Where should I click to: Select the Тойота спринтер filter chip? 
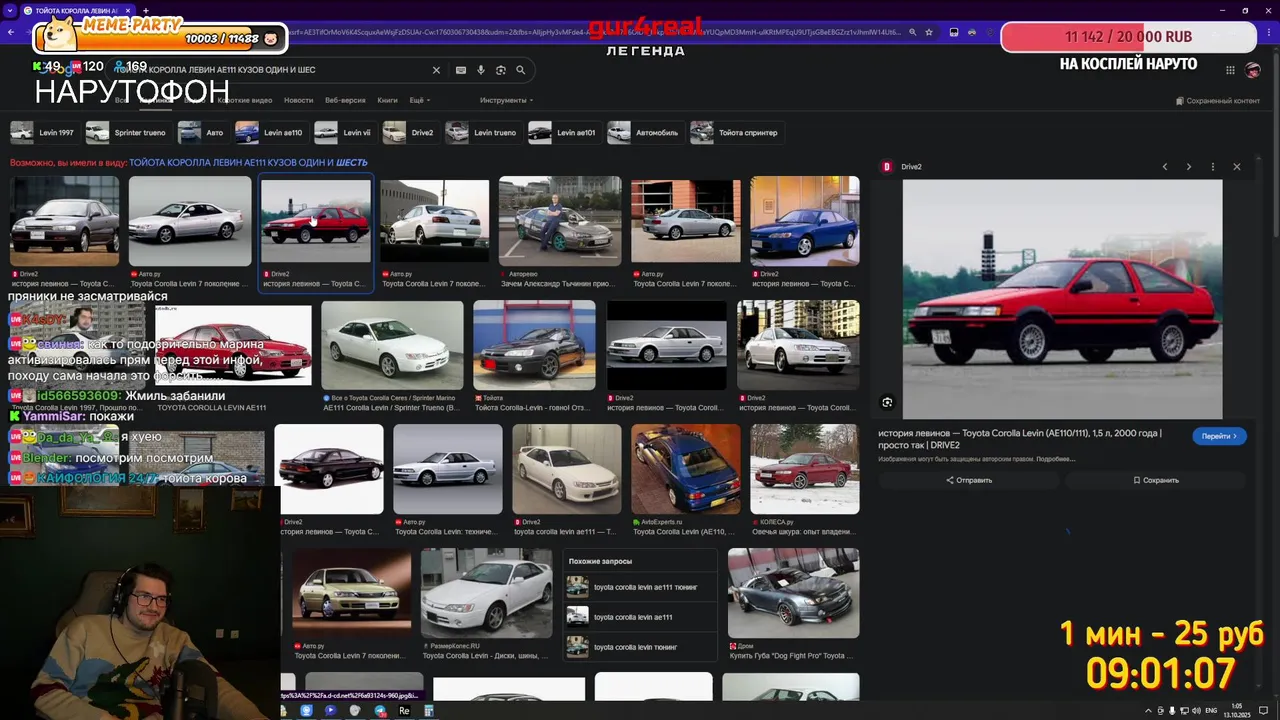[x=735, y=132]
